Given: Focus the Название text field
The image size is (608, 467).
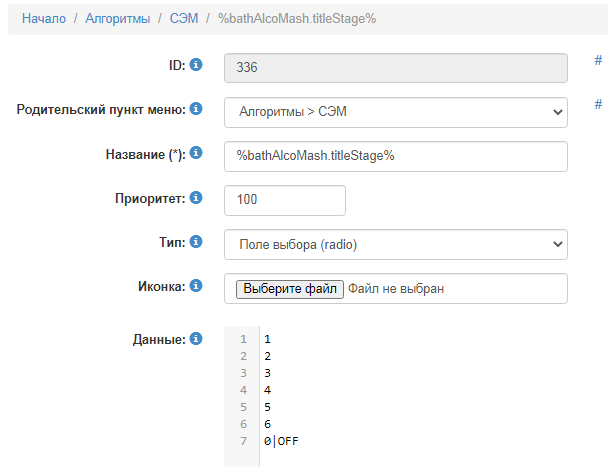Looking at the screenshot, I should pos(395,156).
